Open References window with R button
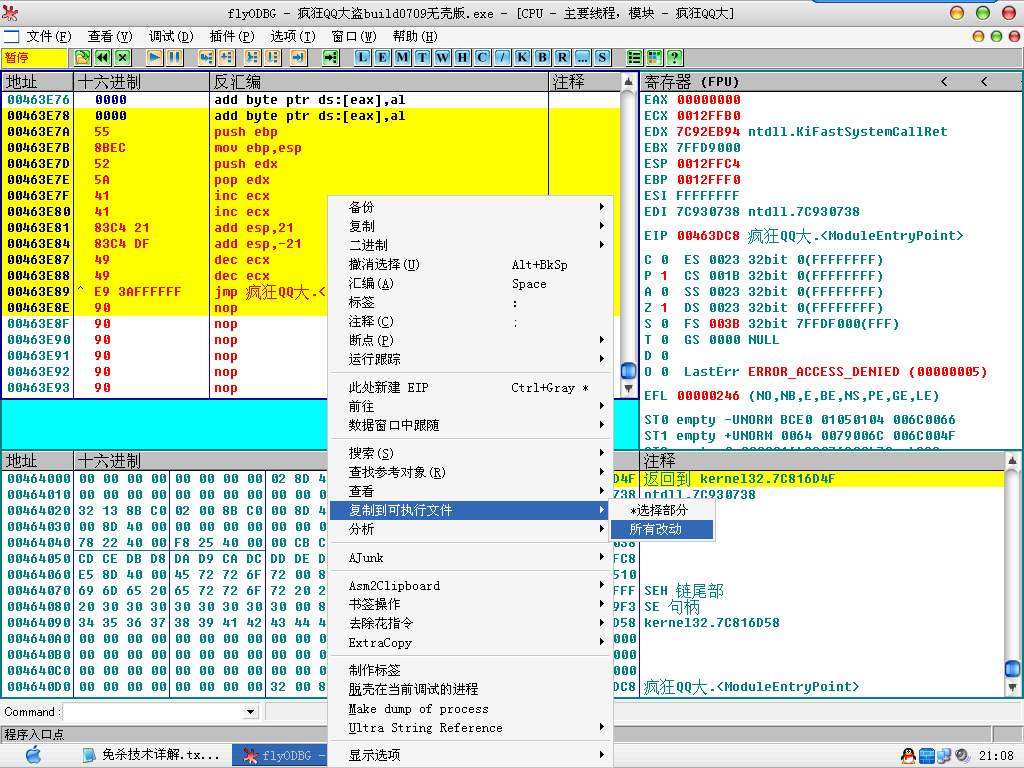Image resolution: width=1024 pixels, height=768 pixels. pyautogui.click(x=563, y=57)
